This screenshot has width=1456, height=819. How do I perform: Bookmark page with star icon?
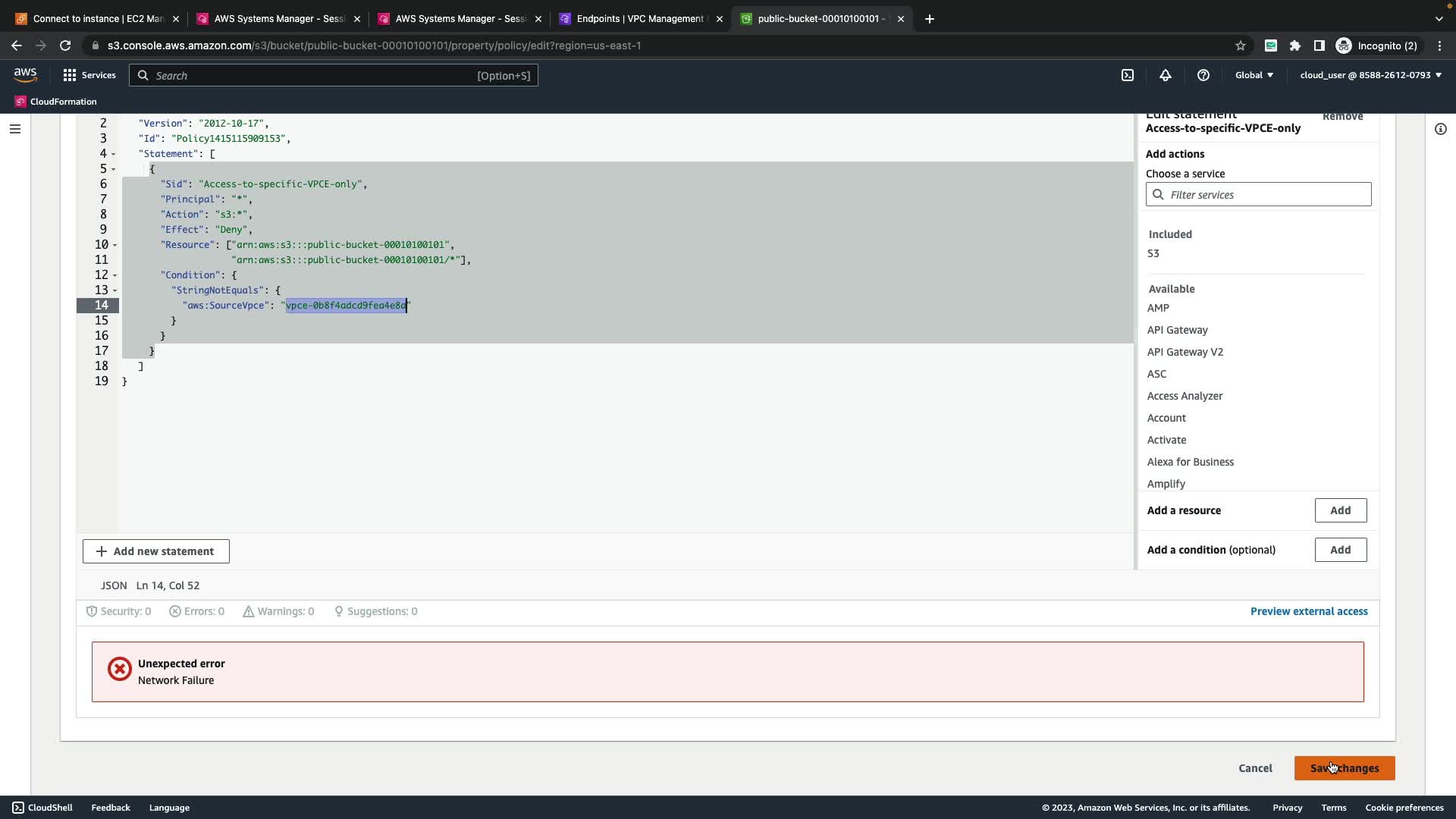point(1241,45)
